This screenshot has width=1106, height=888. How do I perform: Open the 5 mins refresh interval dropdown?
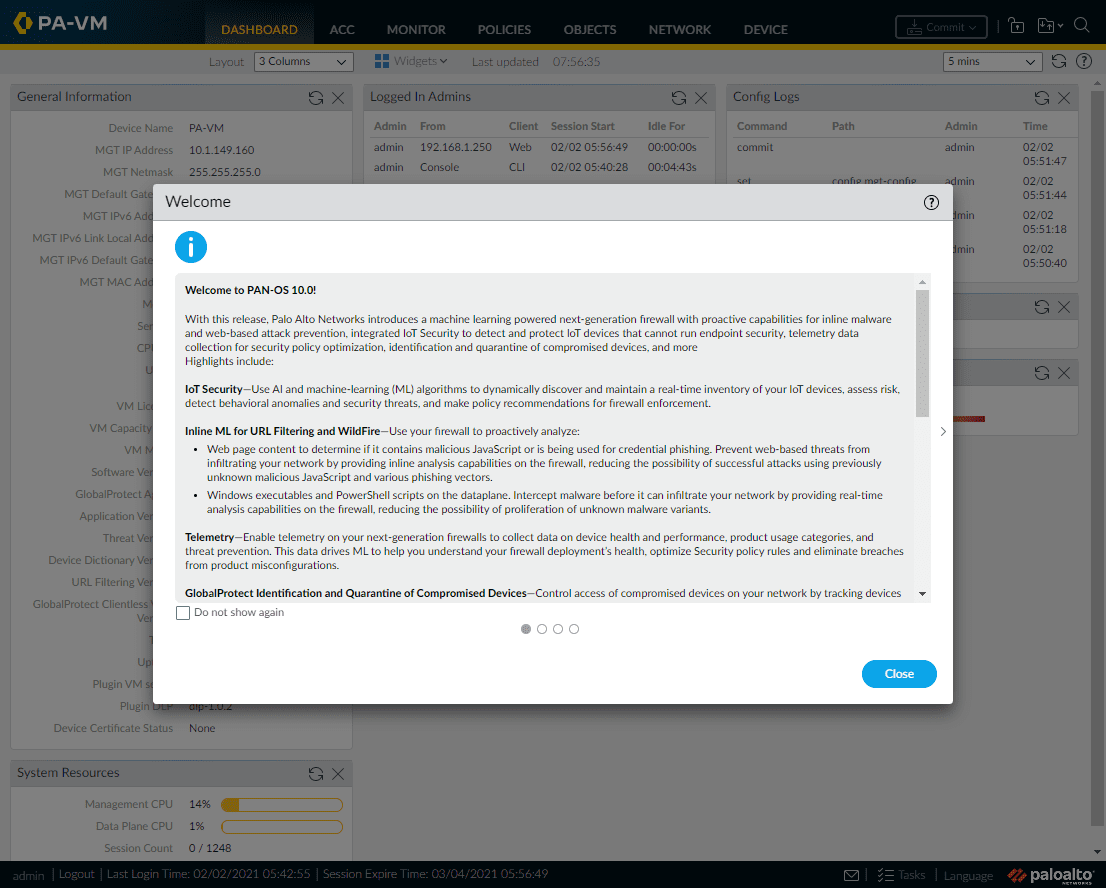(x=992, y=62)
